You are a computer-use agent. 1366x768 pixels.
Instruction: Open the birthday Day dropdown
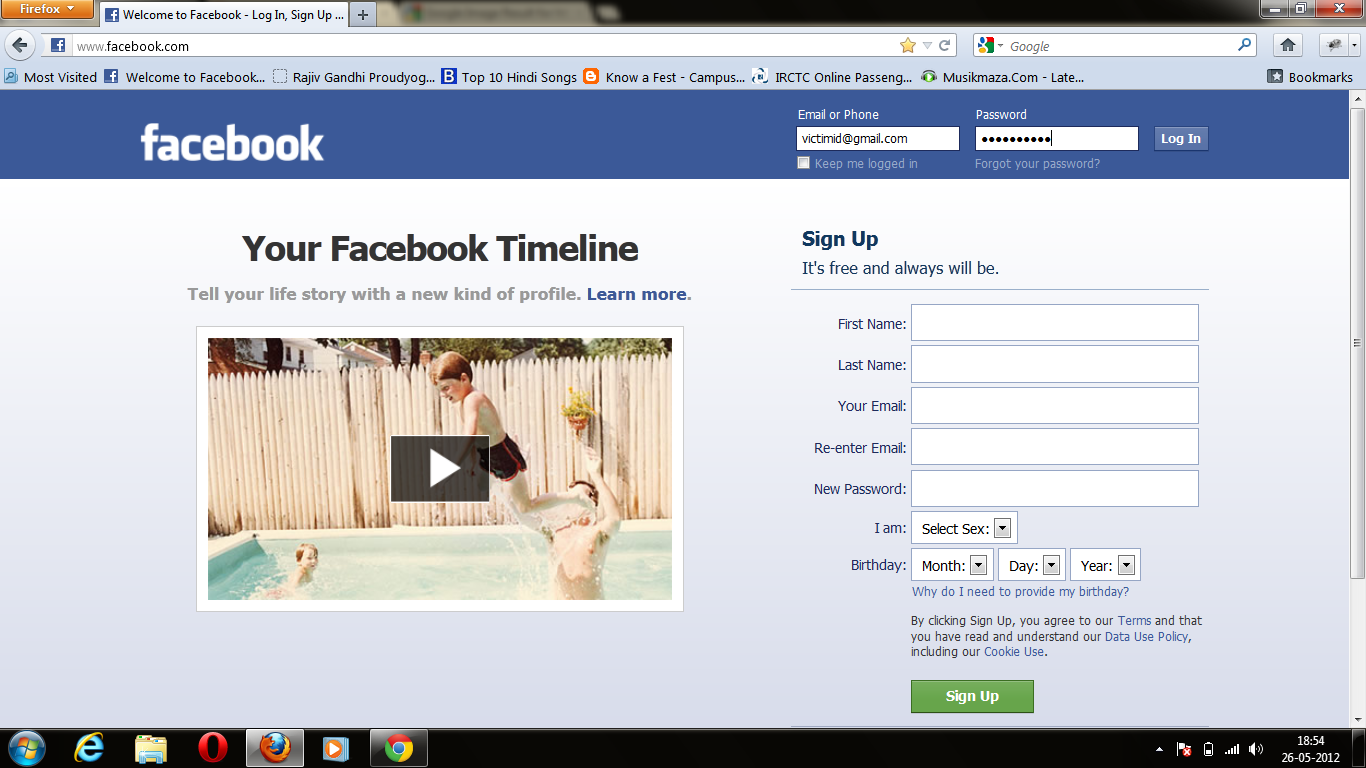pos(1032,565)
